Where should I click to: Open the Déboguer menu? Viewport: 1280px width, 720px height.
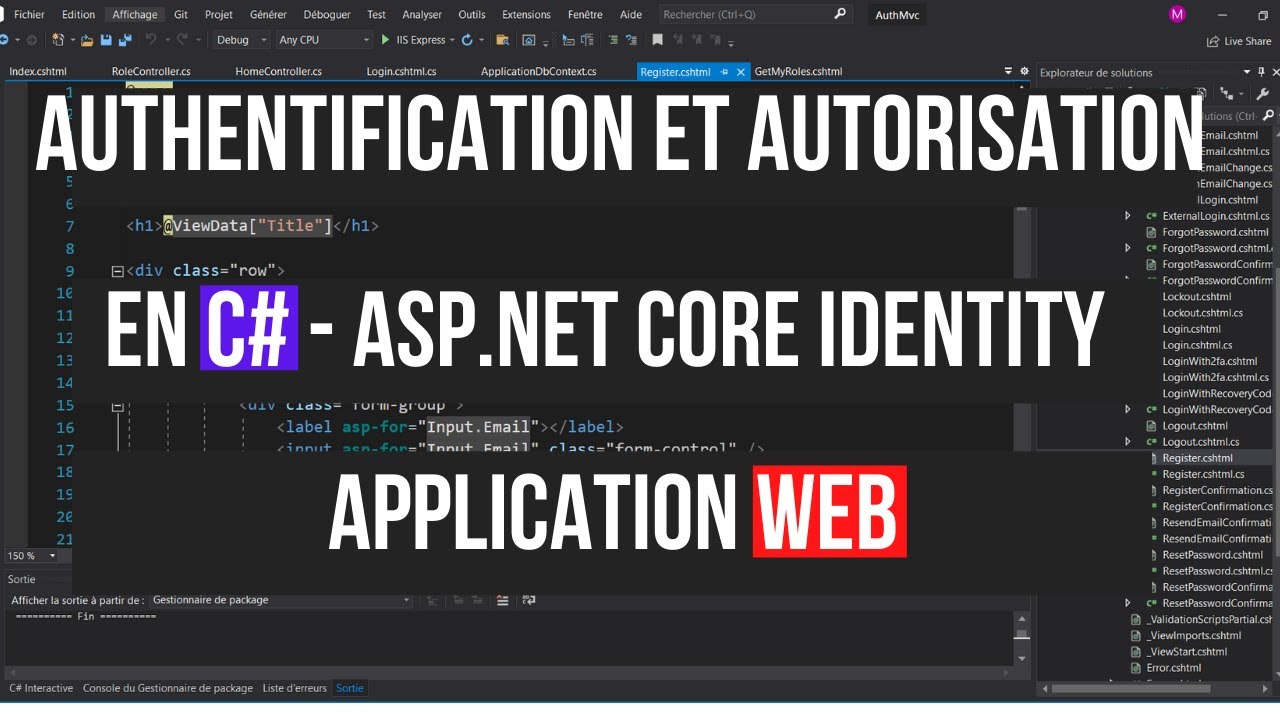[328, 15]
